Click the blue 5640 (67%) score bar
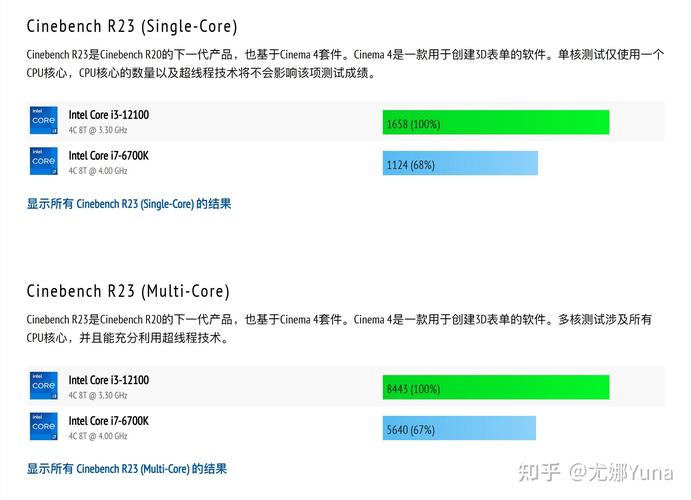This screenshot has width=691, height=500. coord(459,429)
